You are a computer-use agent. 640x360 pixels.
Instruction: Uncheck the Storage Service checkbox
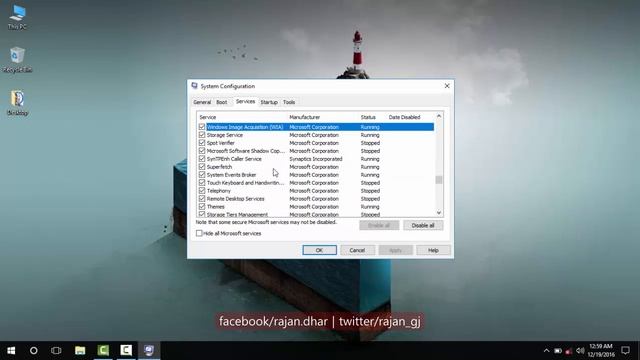click(202, 135)
